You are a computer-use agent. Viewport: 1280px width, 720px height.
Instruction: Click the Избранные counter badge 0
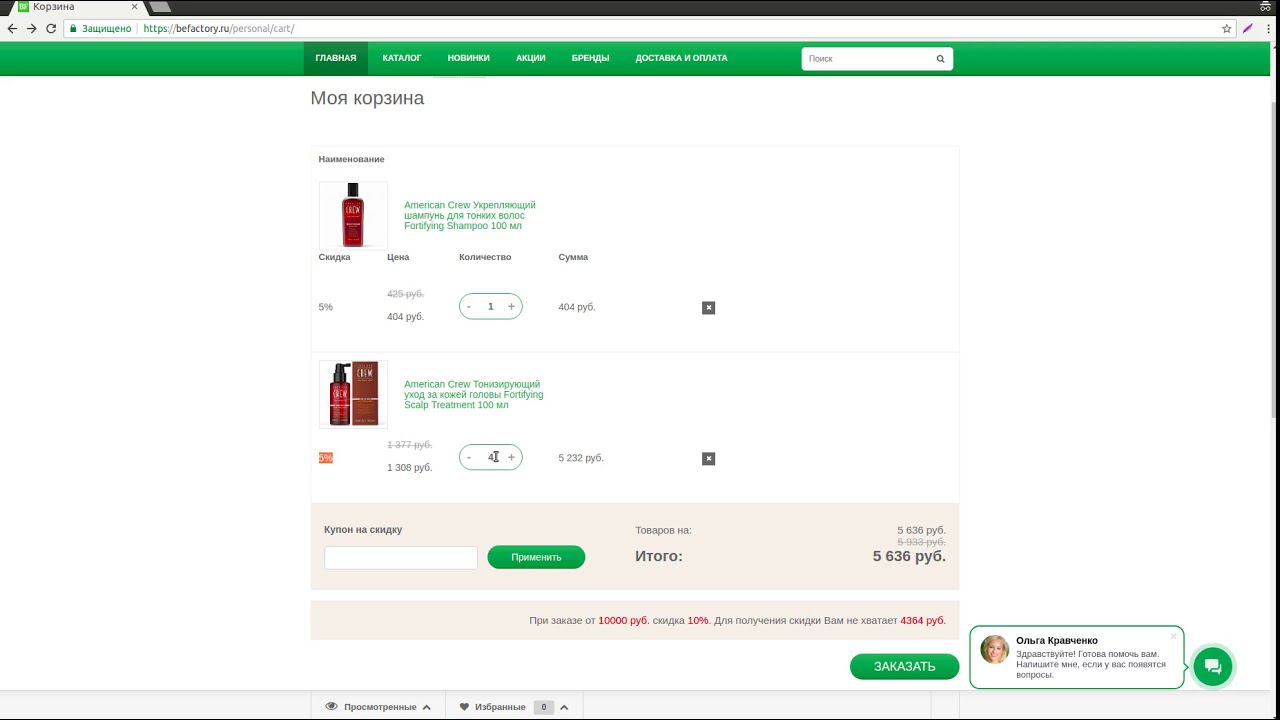[x=544, y=707]
